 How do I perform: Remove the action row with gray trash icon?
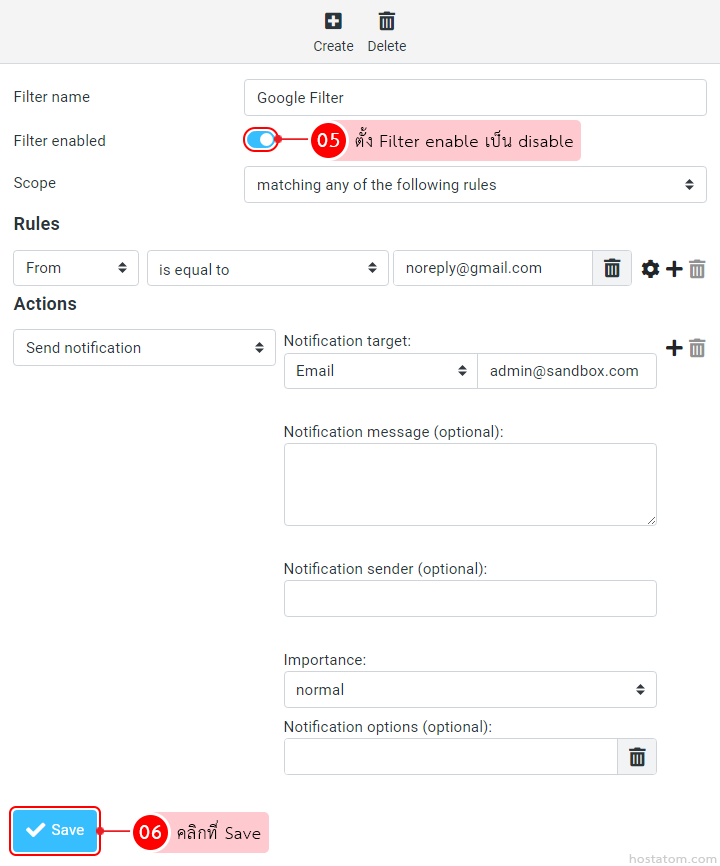coord(698,348)
